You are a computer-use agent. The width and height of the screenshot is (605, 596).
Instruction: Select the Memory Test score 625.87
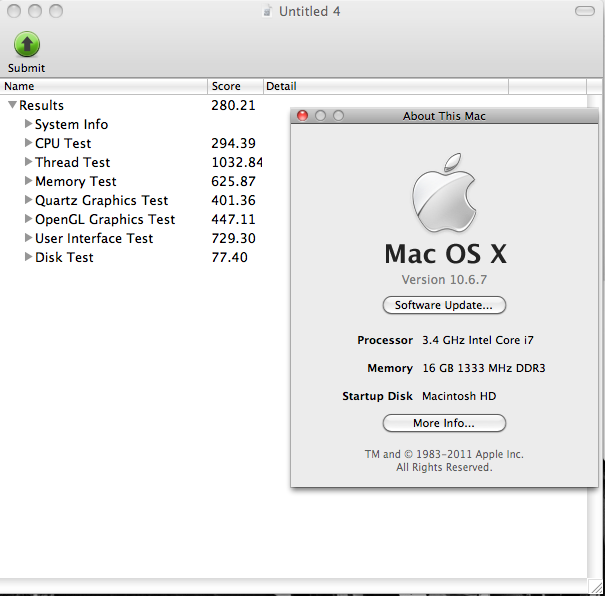click(x=233, y=181)
